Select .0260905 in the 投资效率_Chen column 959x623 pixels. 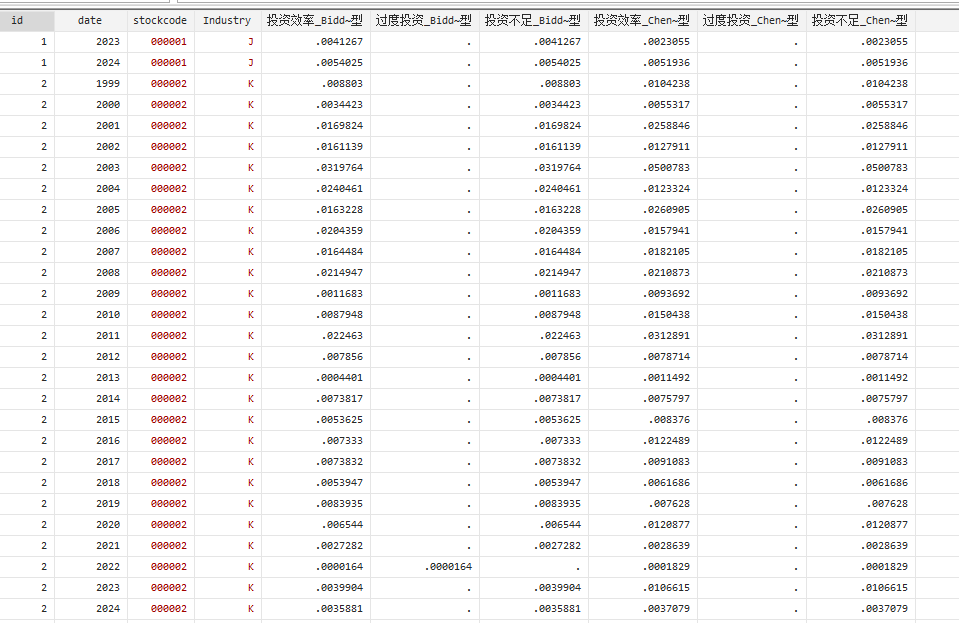[642, 210]
